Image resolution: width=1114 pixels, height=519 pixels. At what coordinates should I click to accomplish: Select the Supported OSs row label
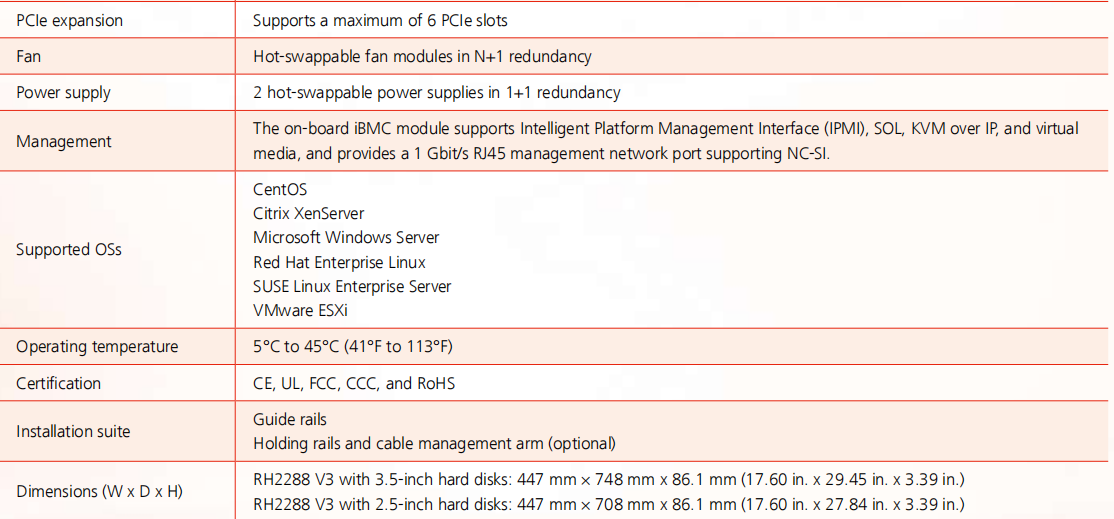click(68, 250)
